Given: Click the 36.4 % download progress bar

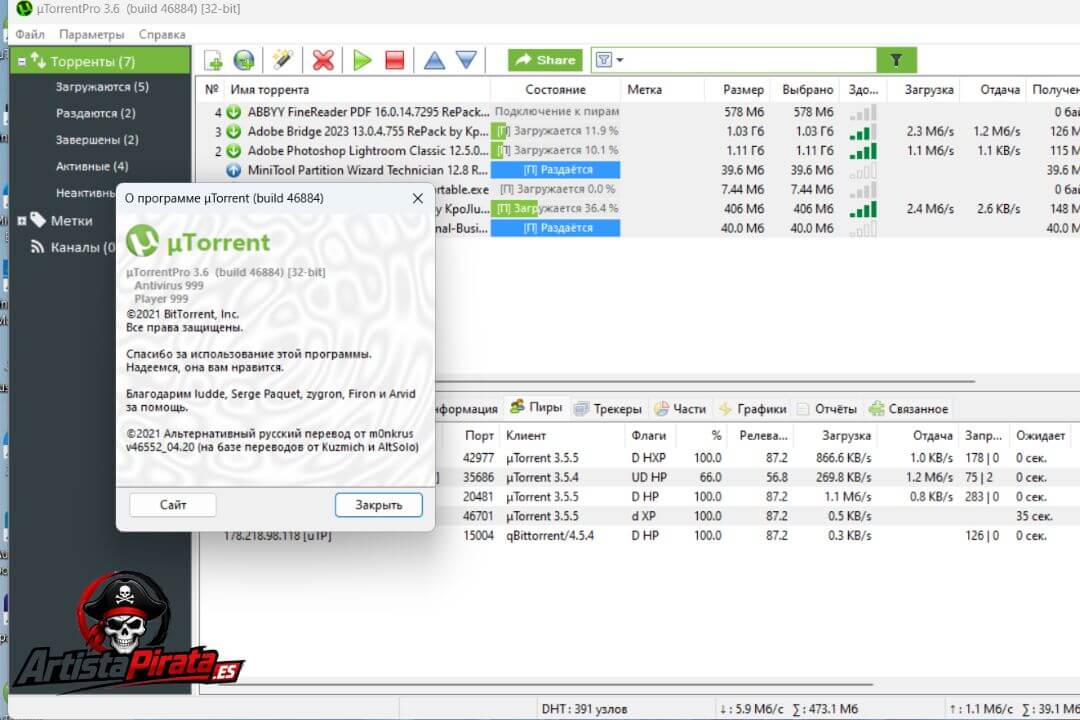Looking at the screenshot, I should (x=555, y=208).
